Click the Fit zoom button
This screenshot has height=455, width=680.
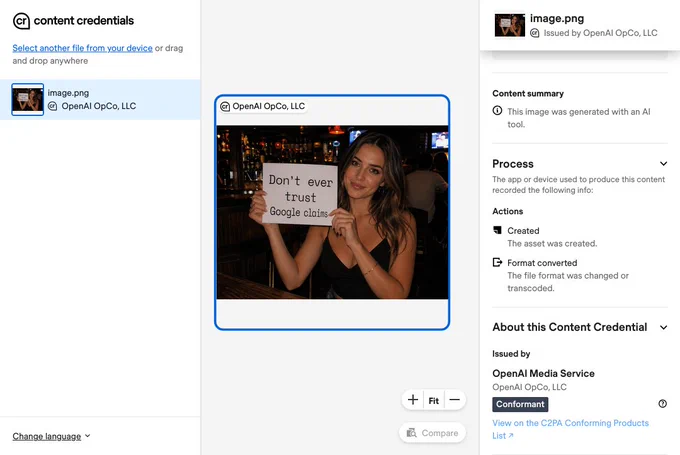tap(434, 400)
